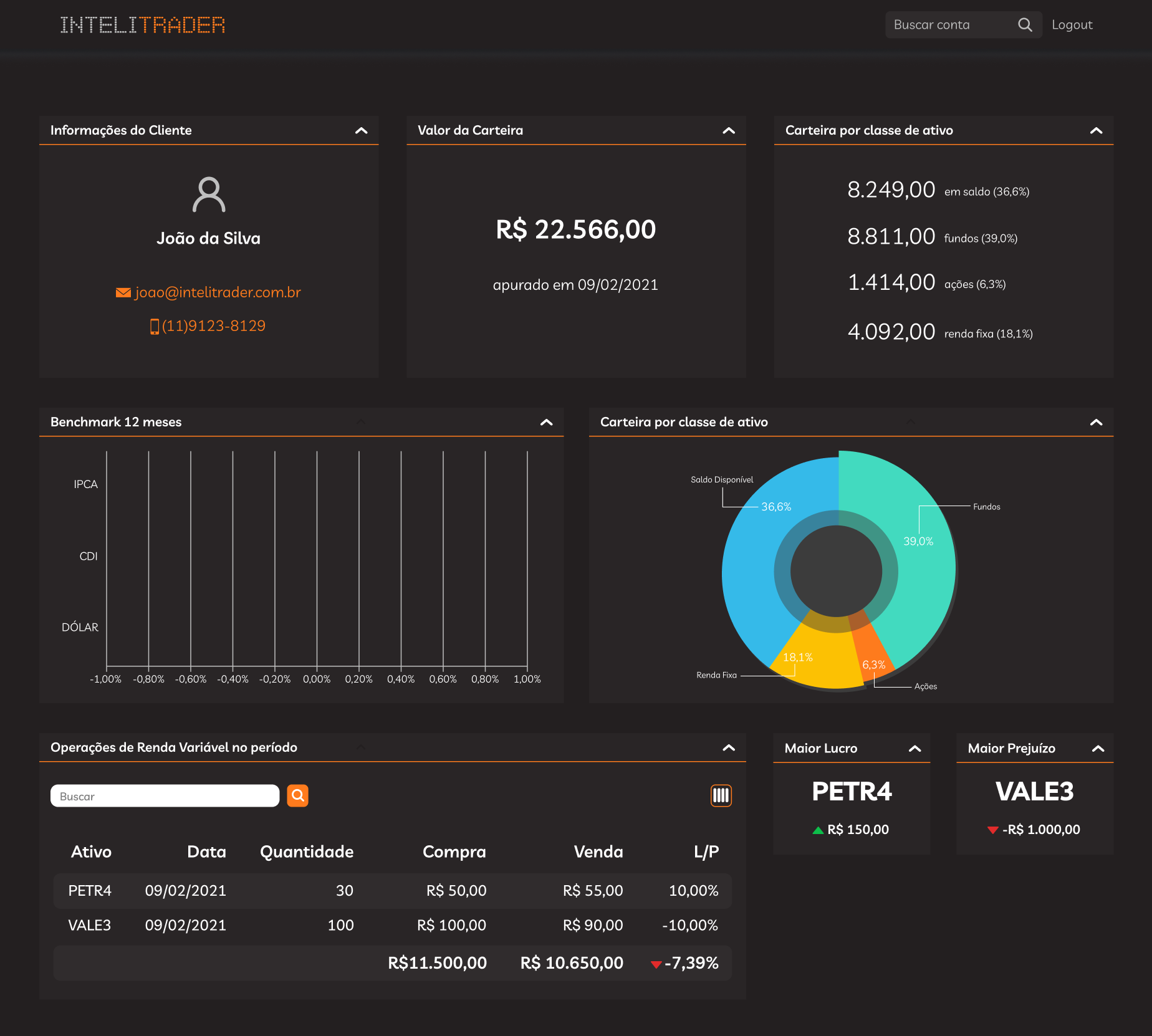Focus the Buscar operations search field
Screen dimensions: 1152x1036
165,796
